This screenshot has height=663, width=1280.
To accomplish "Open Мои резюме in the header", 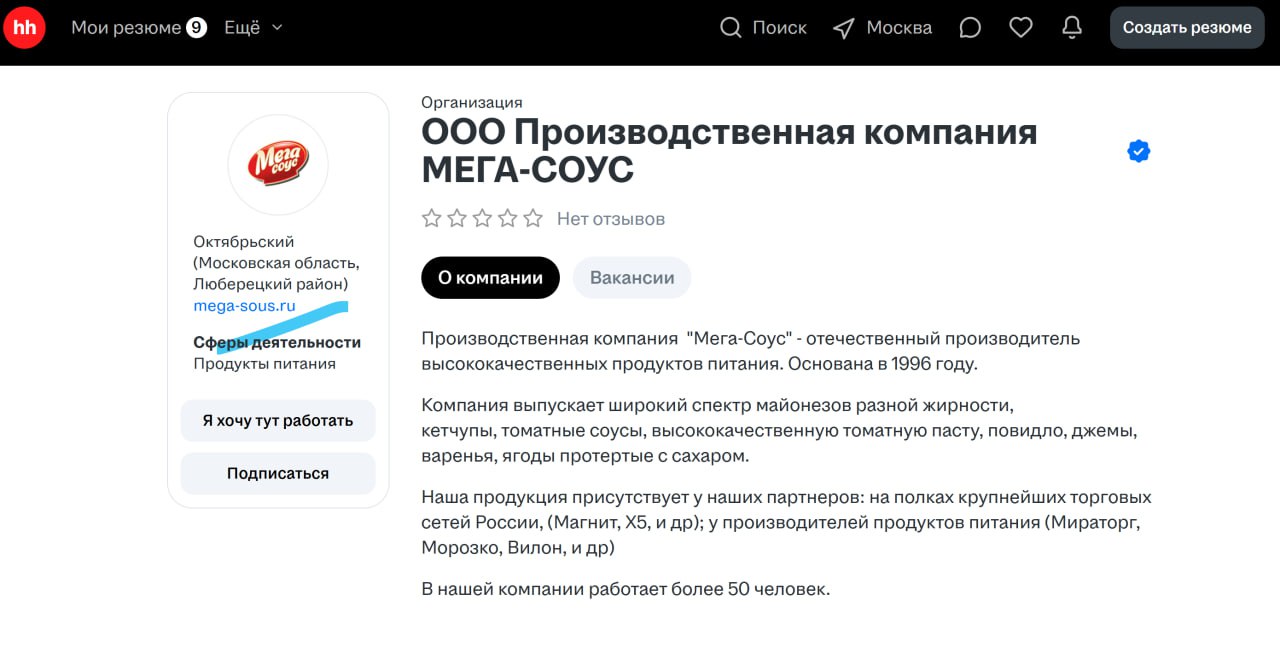I will [x=126, y=28].
